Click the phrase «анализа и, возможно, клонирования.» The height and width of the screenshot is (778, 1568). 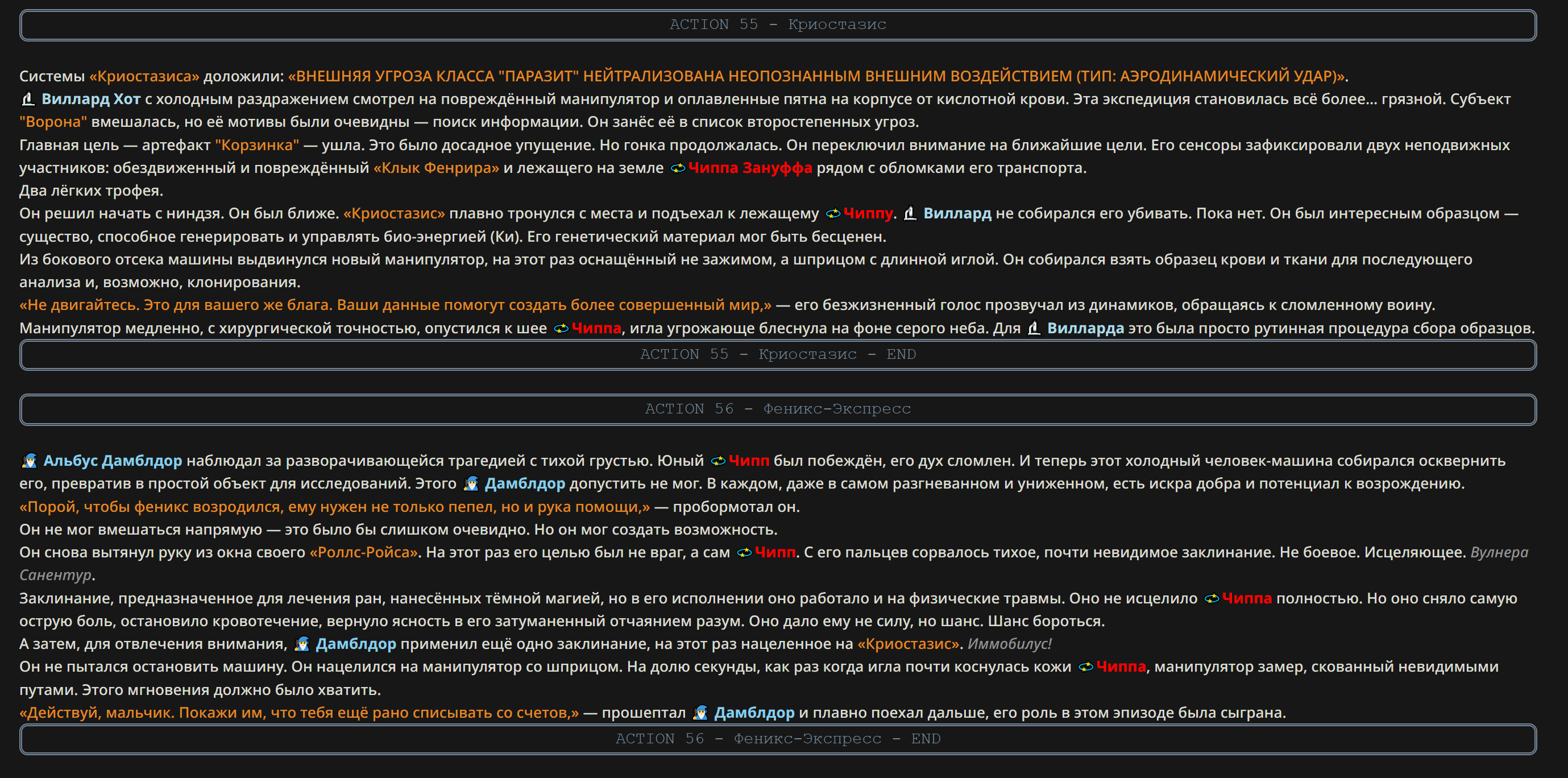tap(160, 283)
